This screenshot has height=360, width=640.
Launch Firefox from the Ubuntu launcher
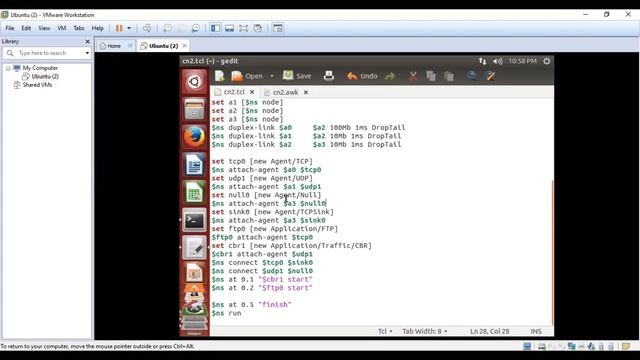pyautogui.click(x=194, y=137)
